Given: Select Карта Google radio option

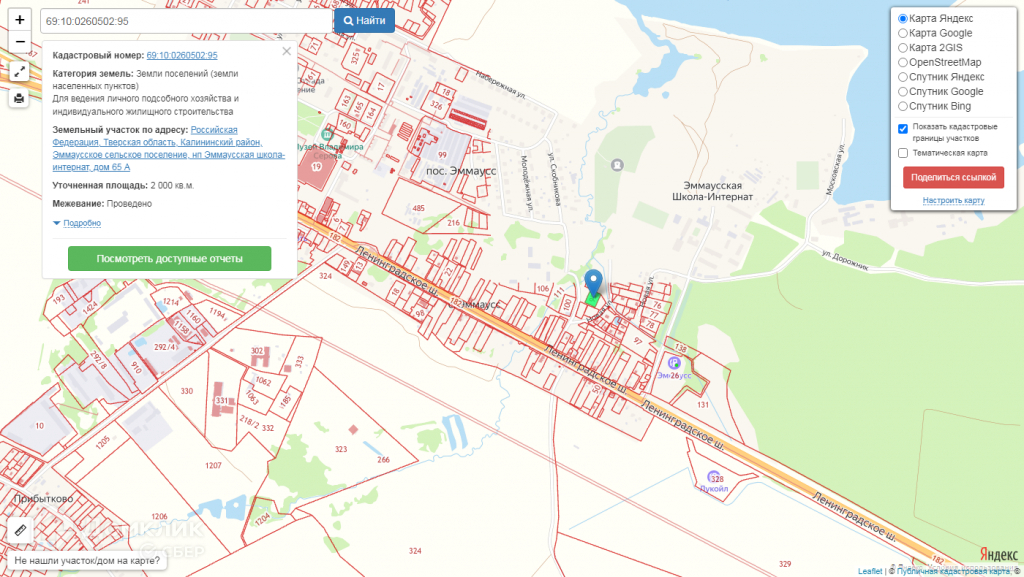Looking at the screenshot, I should click(x=903, y=33).
